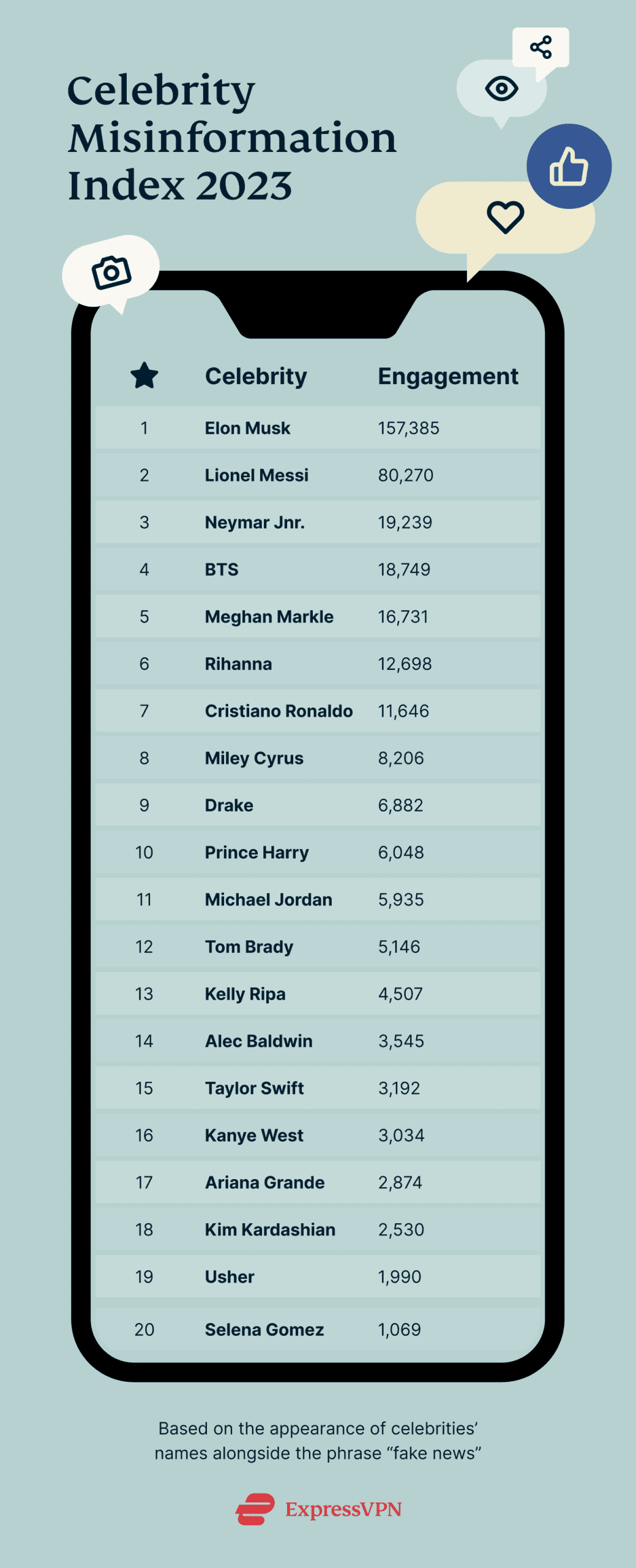Image resolution: width=636 pixels, height=1568 pixels.
Task: Select Selena Gomez in the last row
Action: pyautogui.click(x=264, y=1330)
